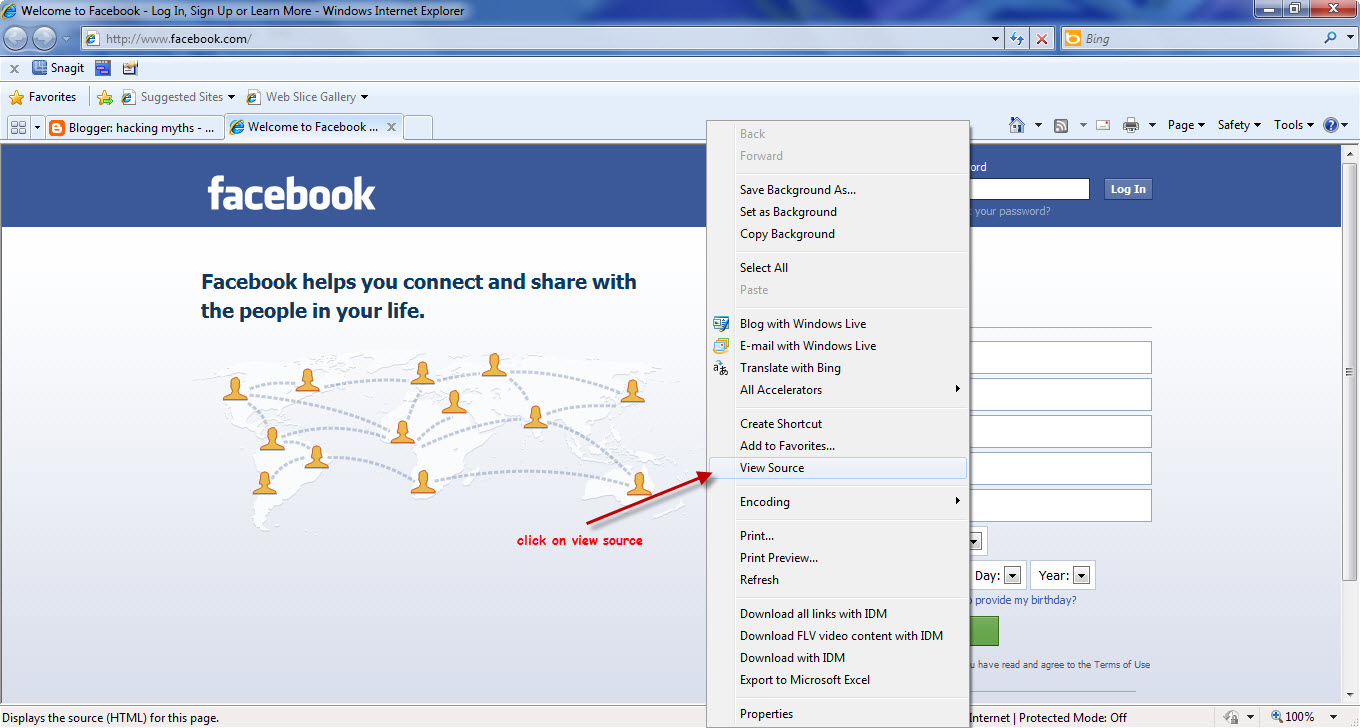The height and width of the screenshot is (728, 1360).
Task: Click Select All in the context menu
Action: coord(838,268)
